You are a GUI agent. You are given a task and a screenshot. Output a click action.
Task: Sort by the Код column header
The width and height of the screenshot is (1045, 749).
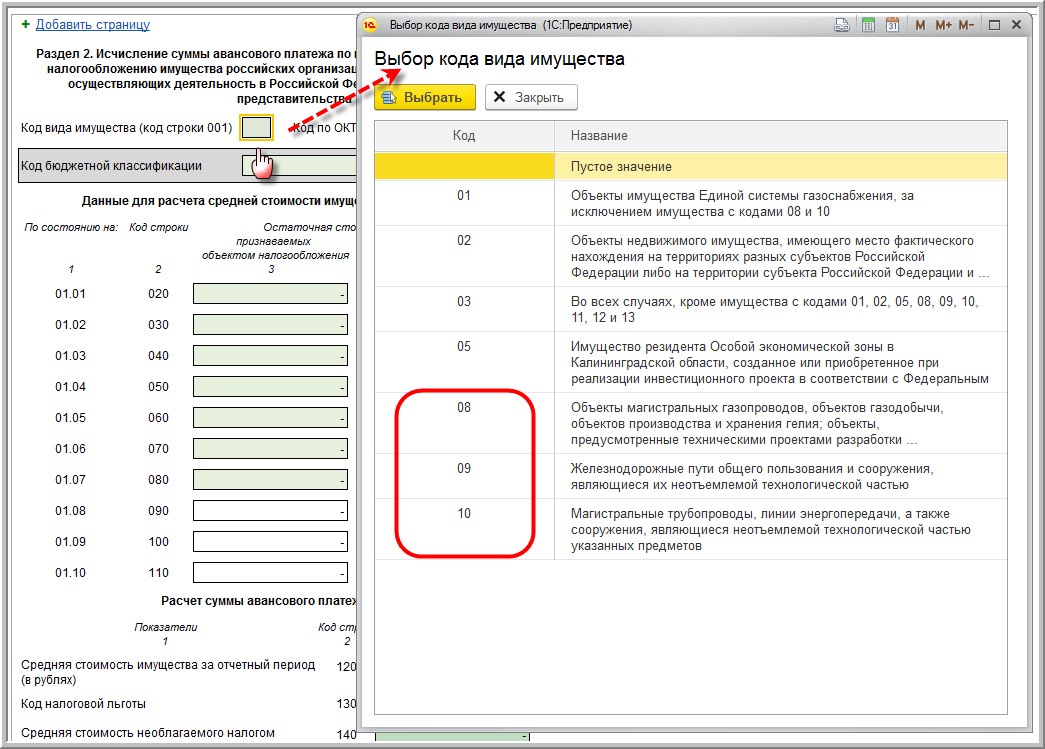click(x=464, y=135)
